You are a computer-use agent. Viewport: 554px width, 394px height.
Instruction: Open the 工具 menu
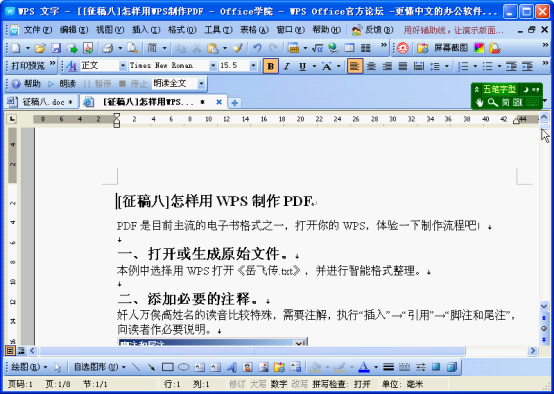coord(218,30)
